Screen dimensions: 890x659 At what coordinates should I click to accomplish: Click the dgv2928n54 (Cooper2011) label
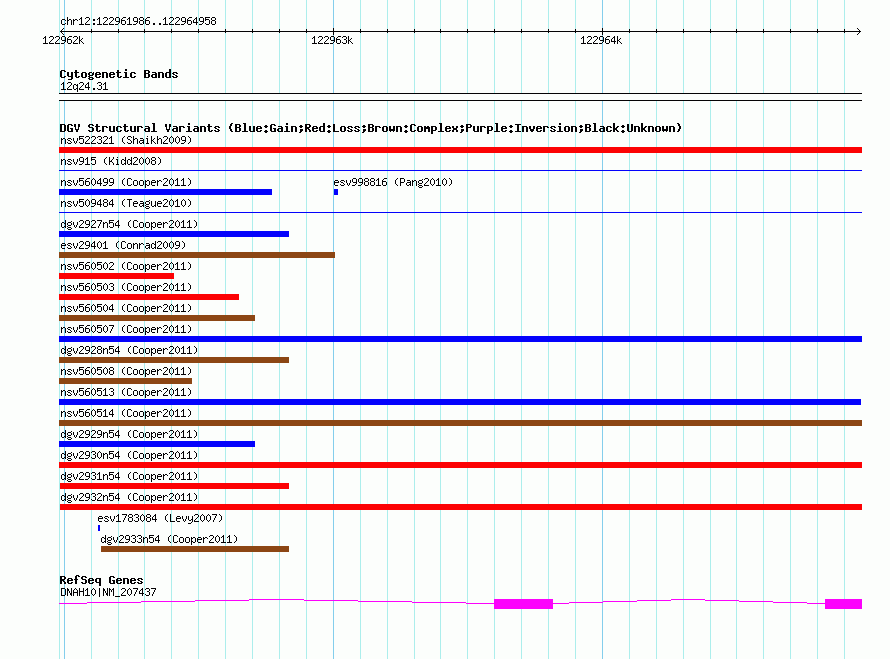129,350
